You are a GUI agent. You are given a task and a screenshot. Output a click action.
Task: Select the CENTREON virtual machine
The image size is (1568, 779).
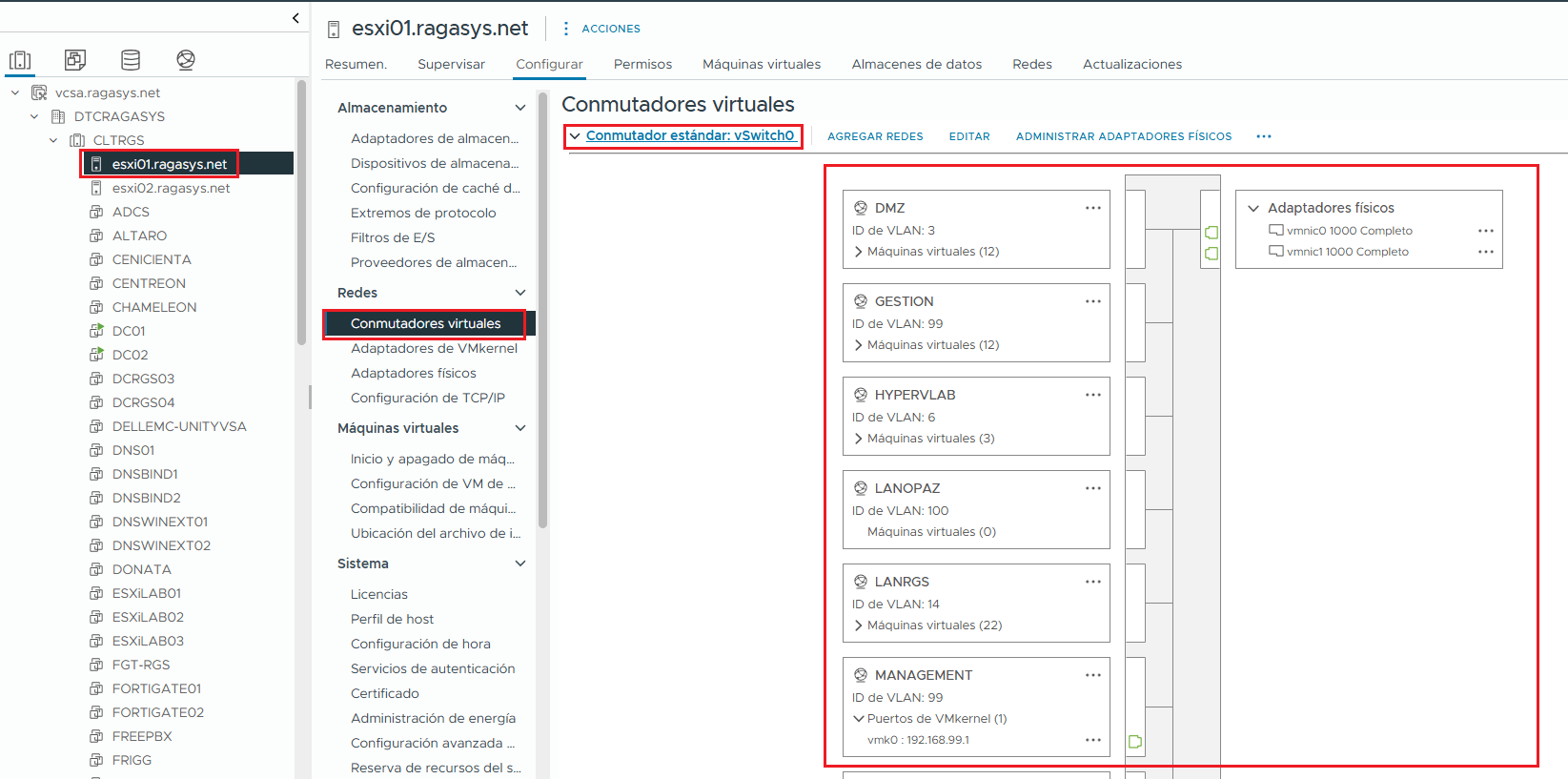[x=149, y=283]
